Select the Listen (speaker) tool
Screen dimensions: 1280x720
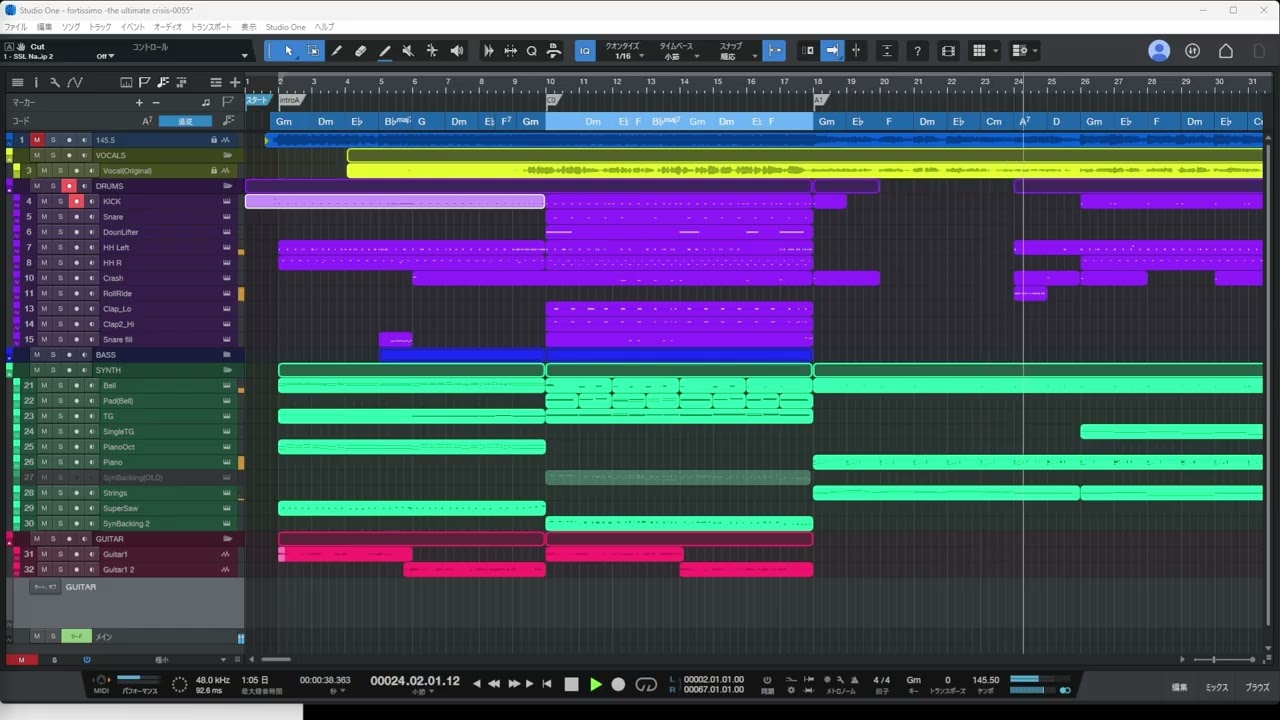click(x=457, y=51)
